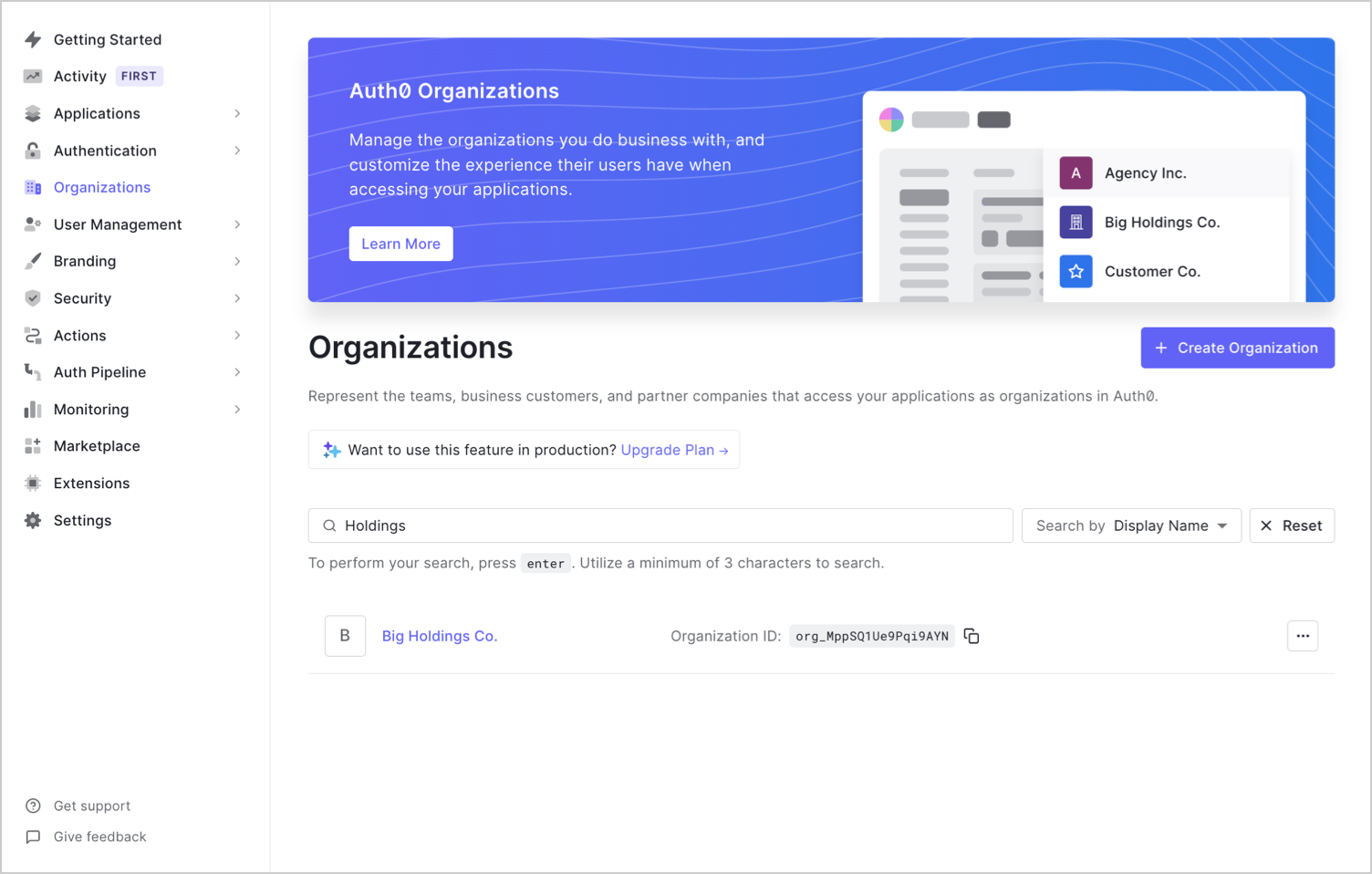Select Organizations in the sidebar menu

(x=102, y=187)
